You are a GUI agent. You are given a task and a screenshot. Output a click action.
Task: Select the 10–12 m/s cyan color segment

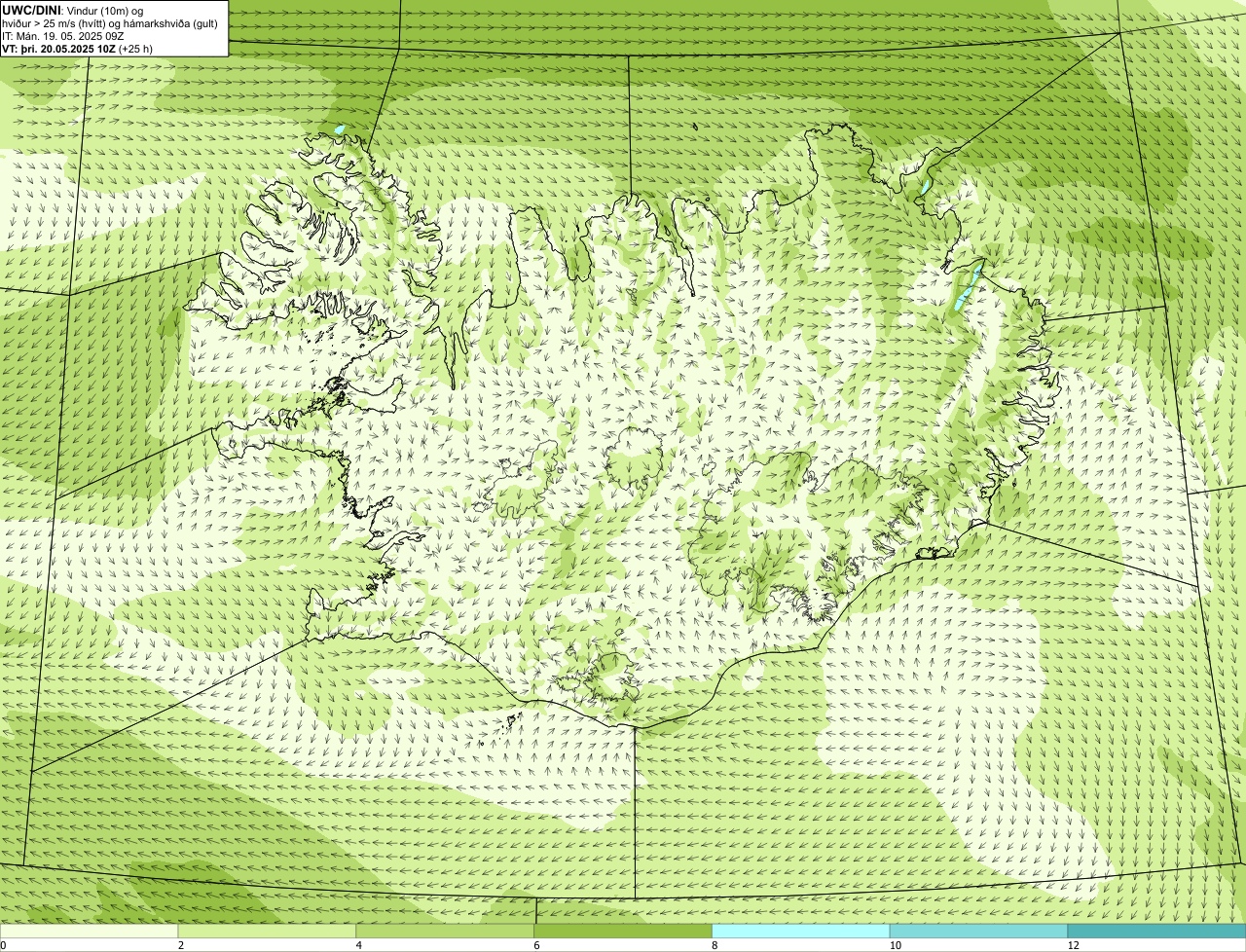coord(979,931)
